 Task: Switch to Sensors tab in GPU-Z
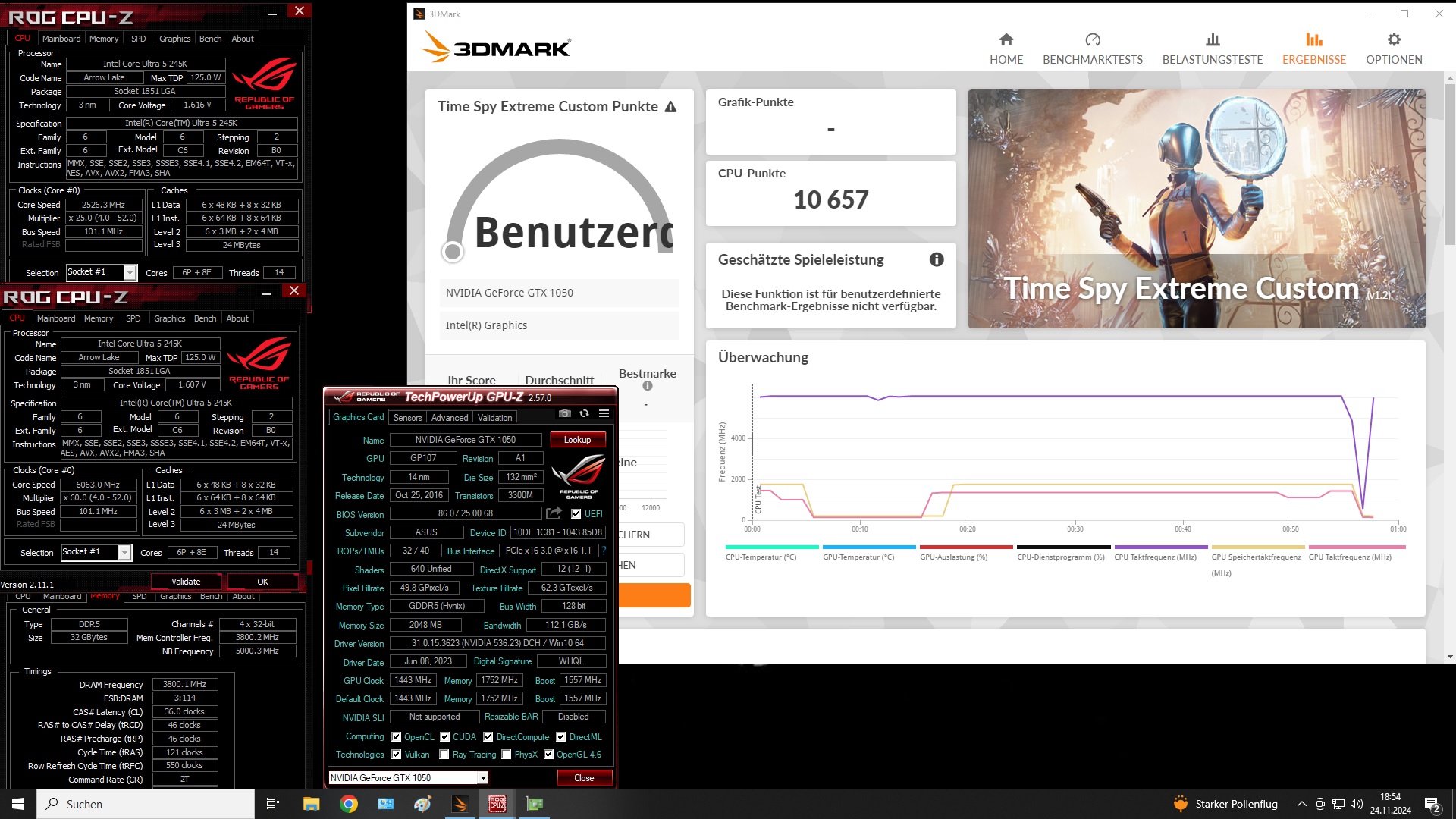[407, 418]
